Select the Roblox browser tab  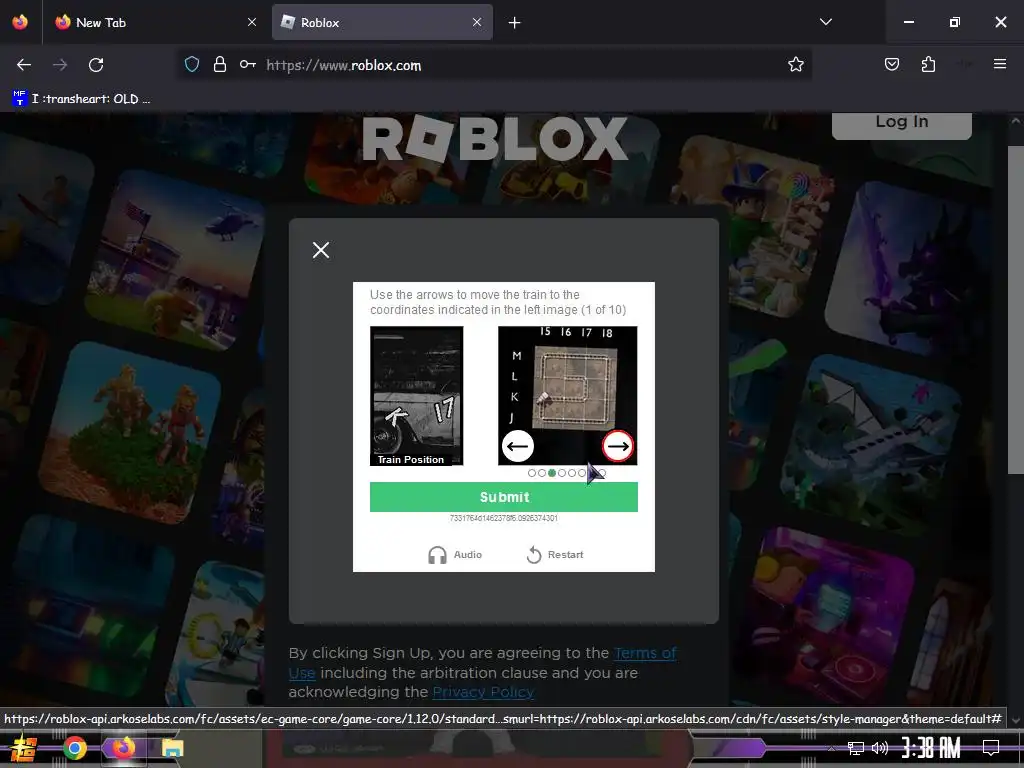point(382,22)
